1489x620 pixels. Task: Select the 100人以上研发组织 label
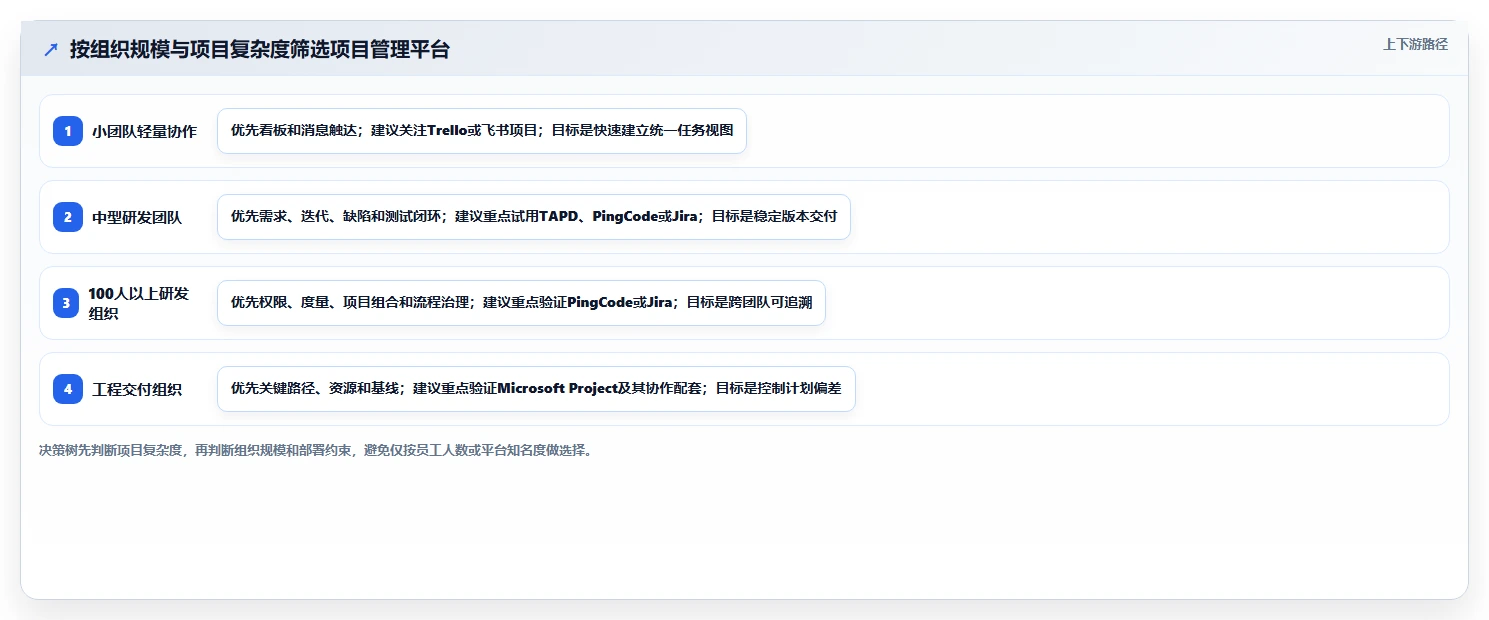pos(138,303)
